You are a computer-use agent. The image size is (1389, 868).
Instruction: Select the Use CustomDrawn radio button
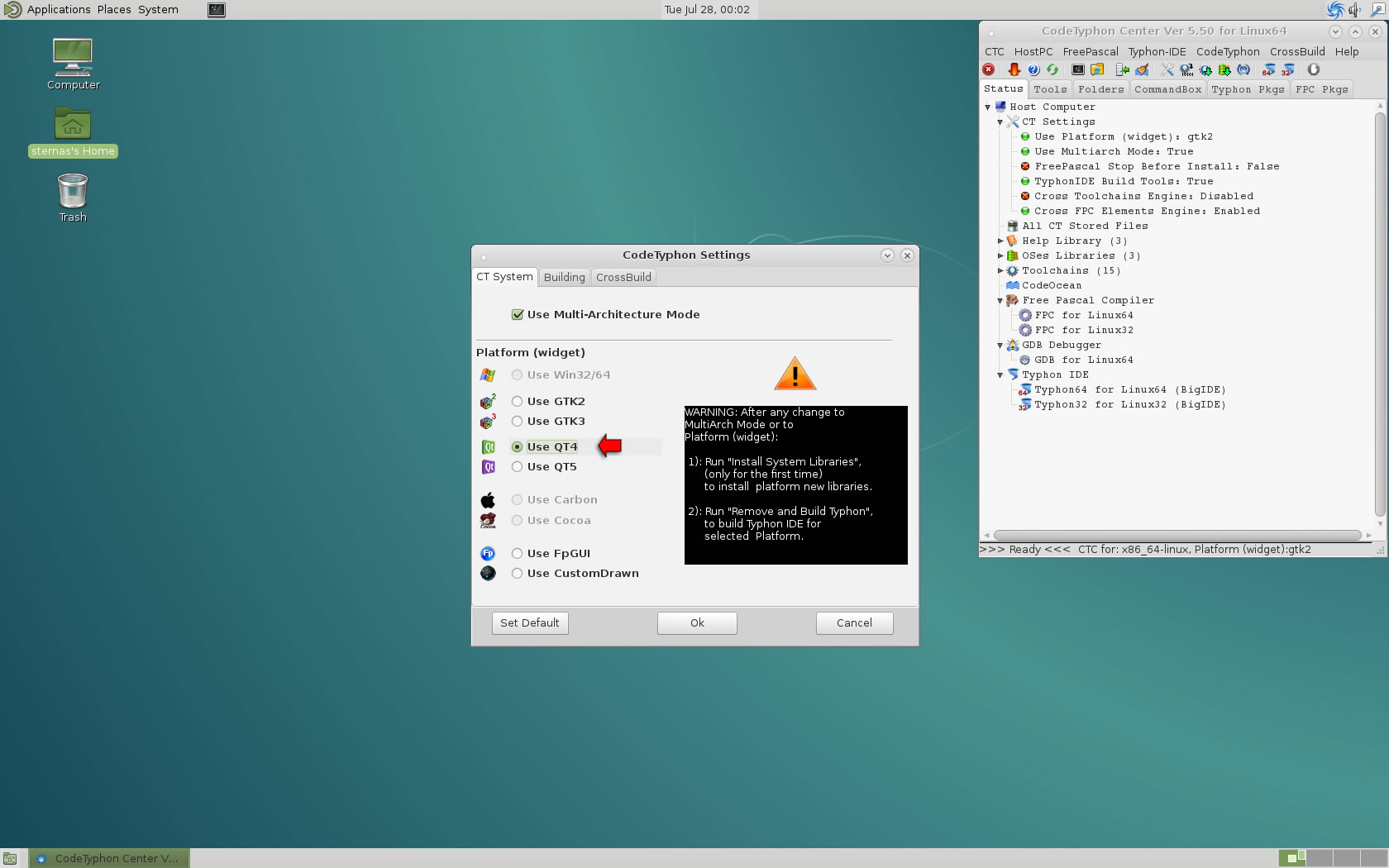tap(517, 573)
